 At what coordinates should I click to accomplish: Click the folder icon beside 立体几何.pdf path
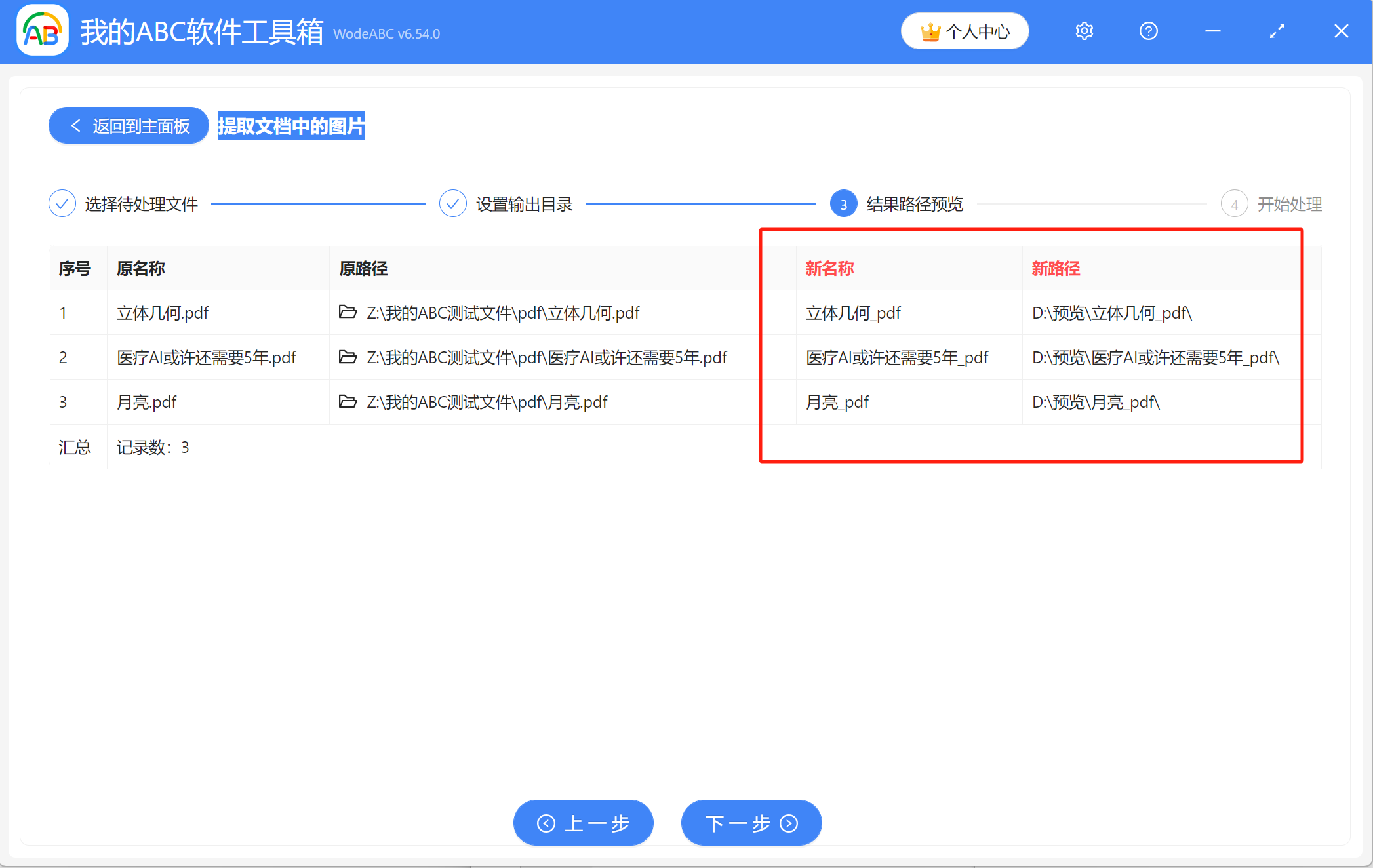coord(348,313)
